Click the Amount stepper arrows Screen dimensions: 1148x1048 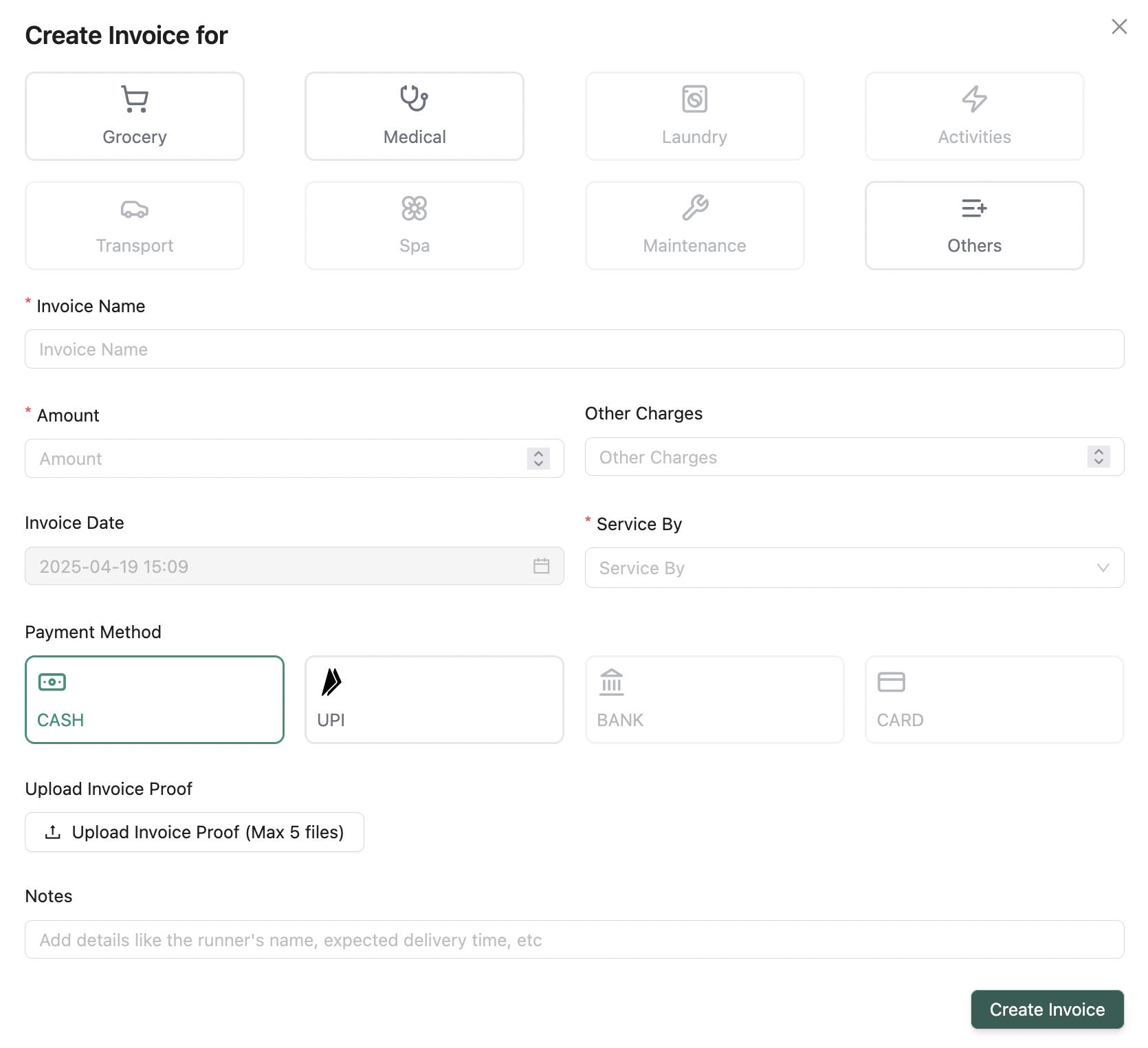[538, 459]
